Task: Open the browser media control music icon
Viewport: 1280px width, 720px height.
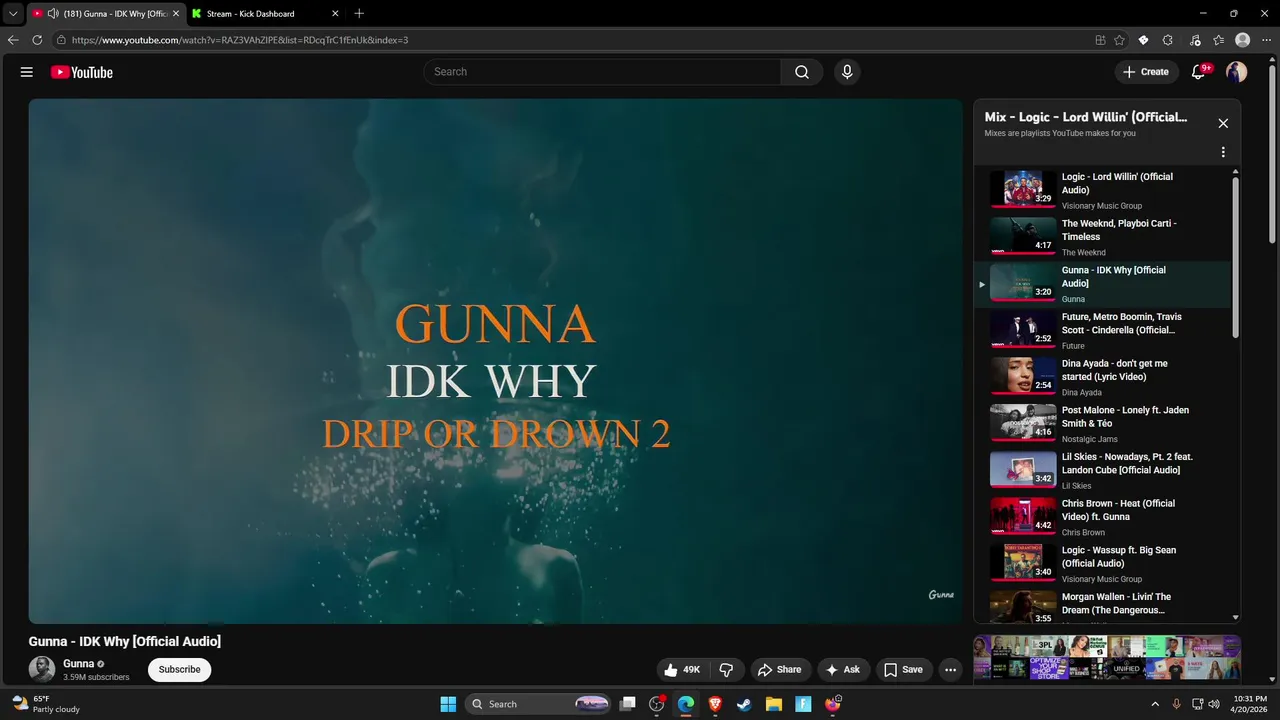Action: pyautogui.click(x=1195, y=40)
